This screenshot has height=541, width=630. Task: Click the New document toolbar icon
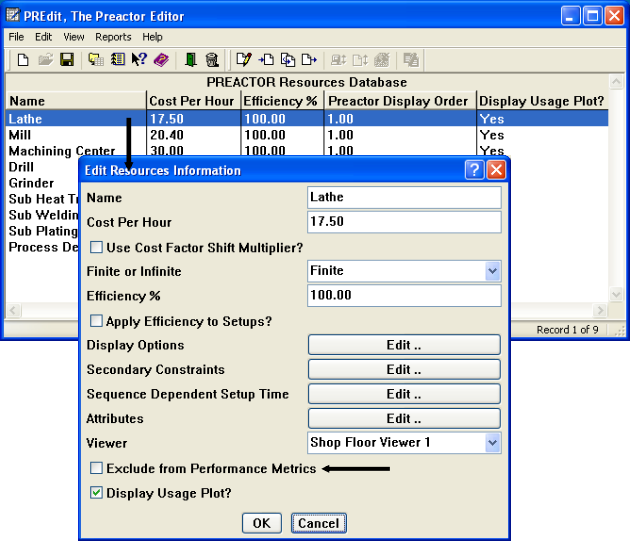coord(23,60)
